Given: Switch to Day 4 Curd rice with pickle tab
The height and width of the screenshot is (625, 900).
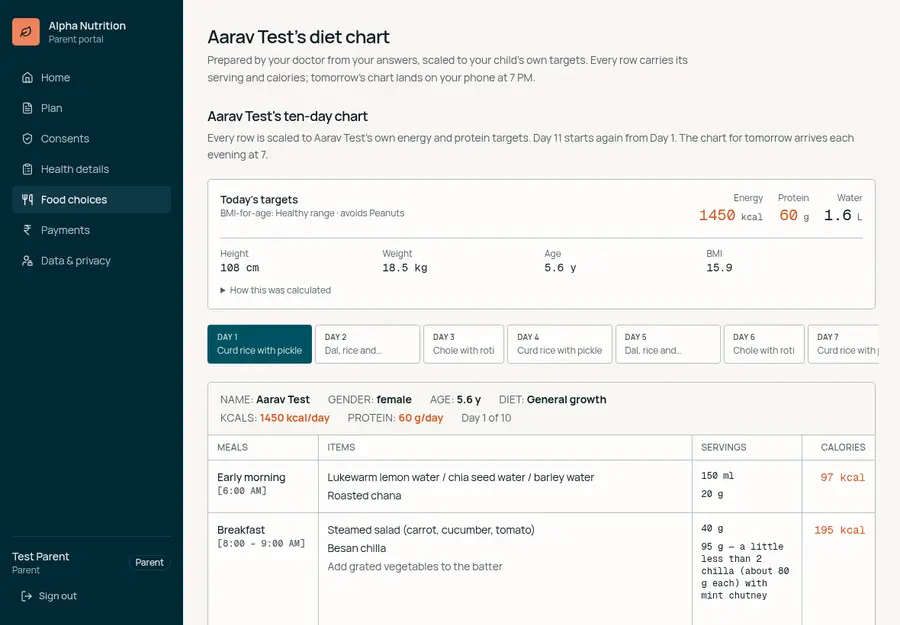Looking at the screenshot, I should click(x=560, y=344).
